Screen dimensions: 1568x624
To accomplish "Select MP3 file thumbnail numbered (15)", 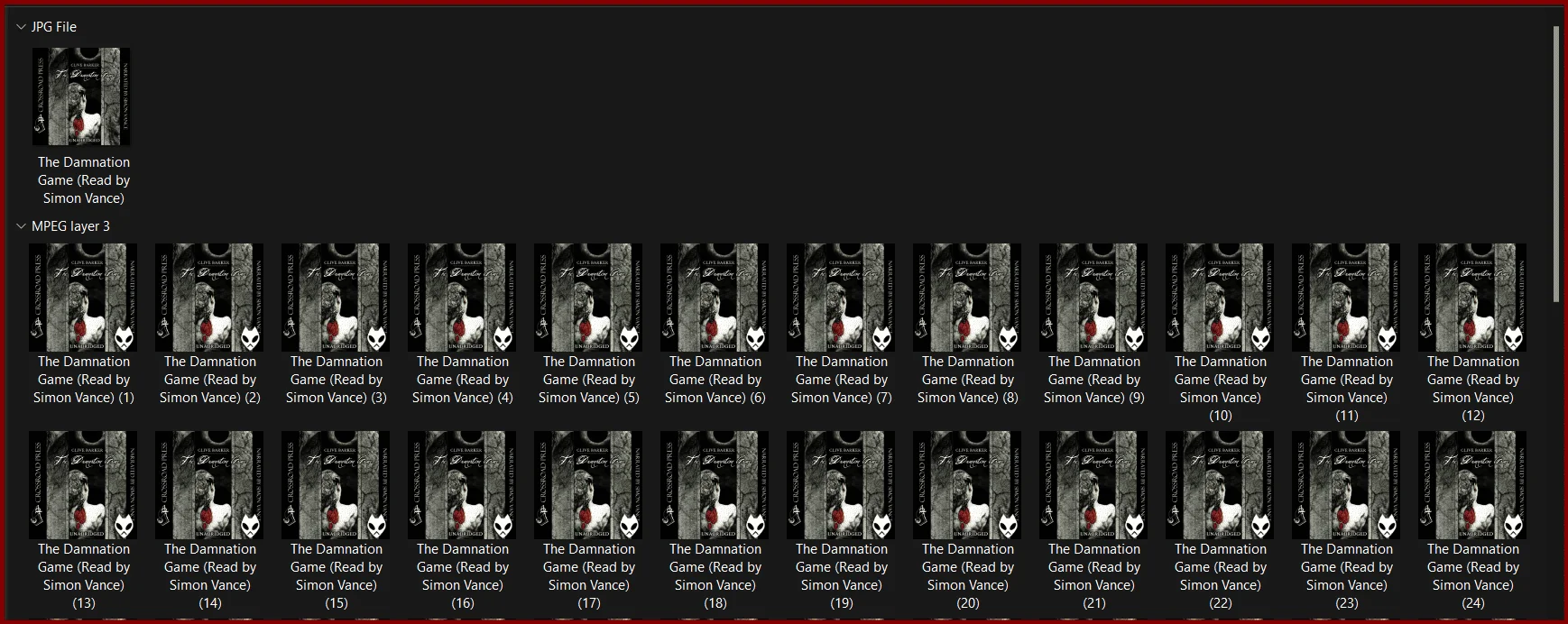I will 336,485.
